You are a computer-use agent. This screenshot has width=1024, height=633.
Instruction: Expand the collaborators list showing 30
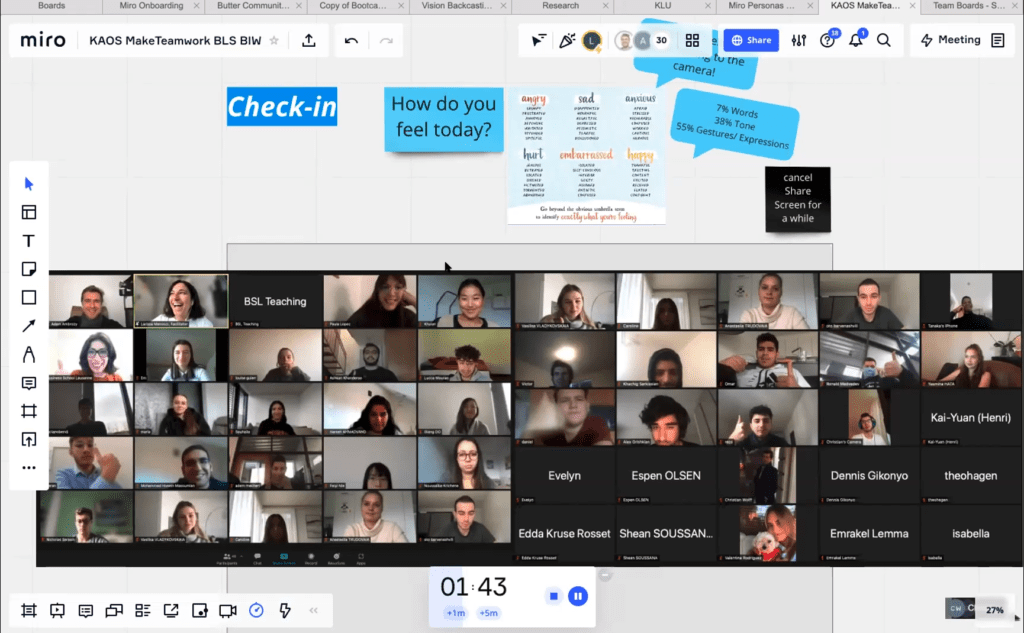pos(661,41)
